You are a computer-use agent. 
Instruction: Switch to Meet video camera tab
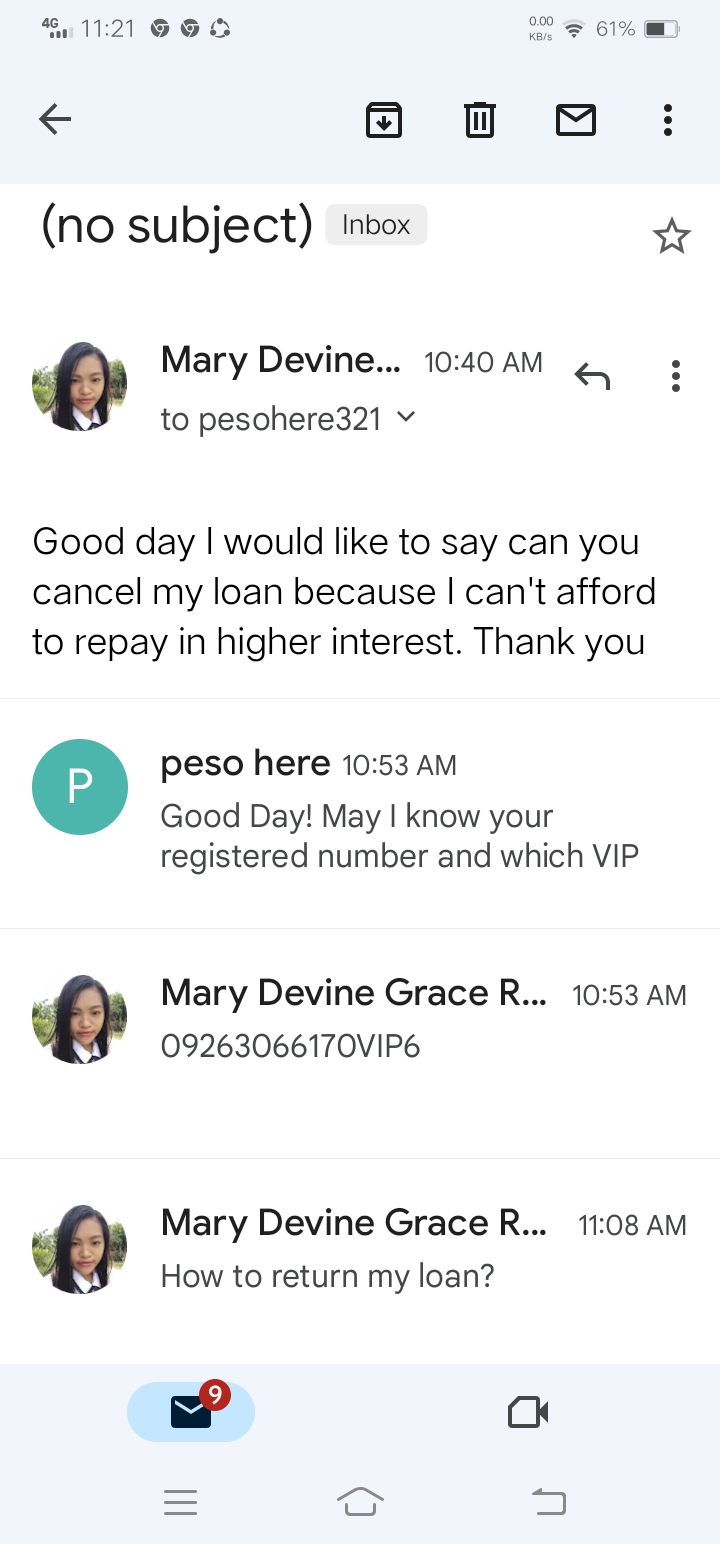pos(528,1412)
